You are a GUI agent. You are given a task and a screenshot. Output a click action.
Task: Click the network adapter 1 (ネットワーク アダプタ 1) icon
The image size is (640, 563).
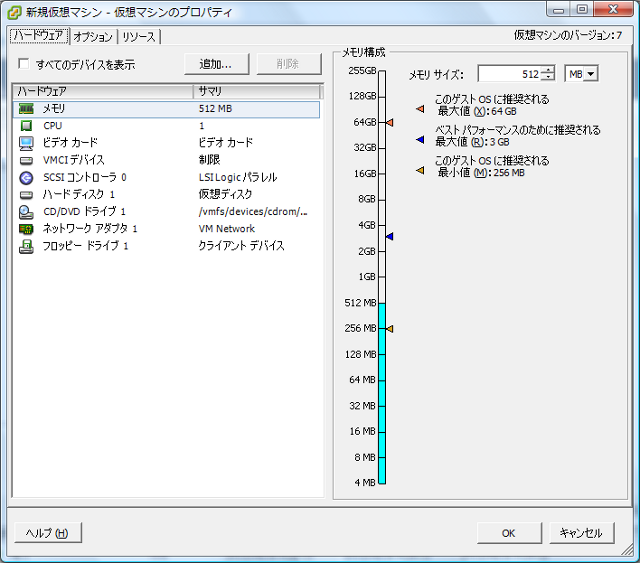(27, 229)
